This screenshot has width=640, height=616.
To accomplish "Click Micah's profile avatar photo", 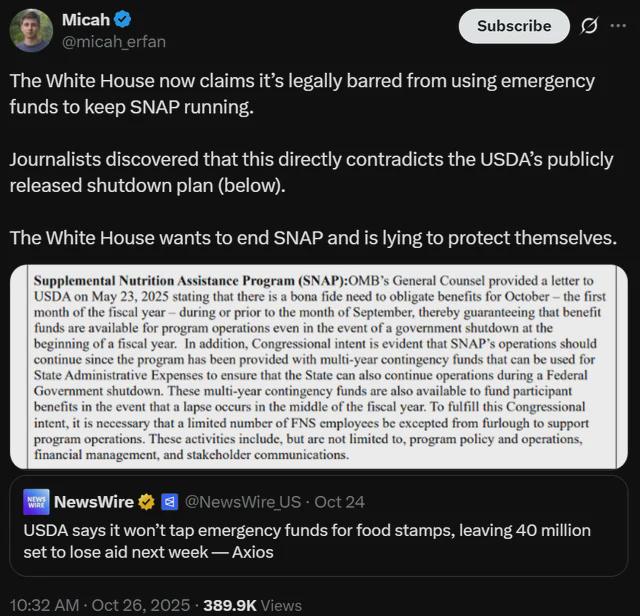I will 31,29.
